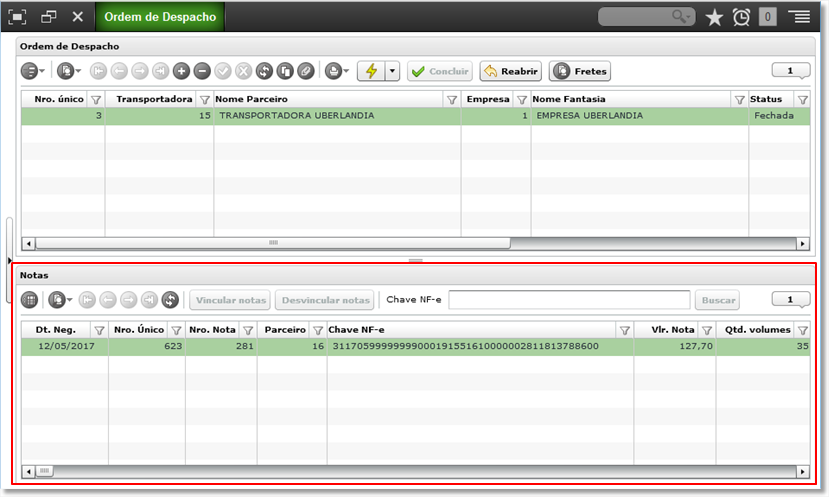The image size is (829, 497).
Task: Open filter for Vlr. Nota column
Action: [x=707, y=330]
